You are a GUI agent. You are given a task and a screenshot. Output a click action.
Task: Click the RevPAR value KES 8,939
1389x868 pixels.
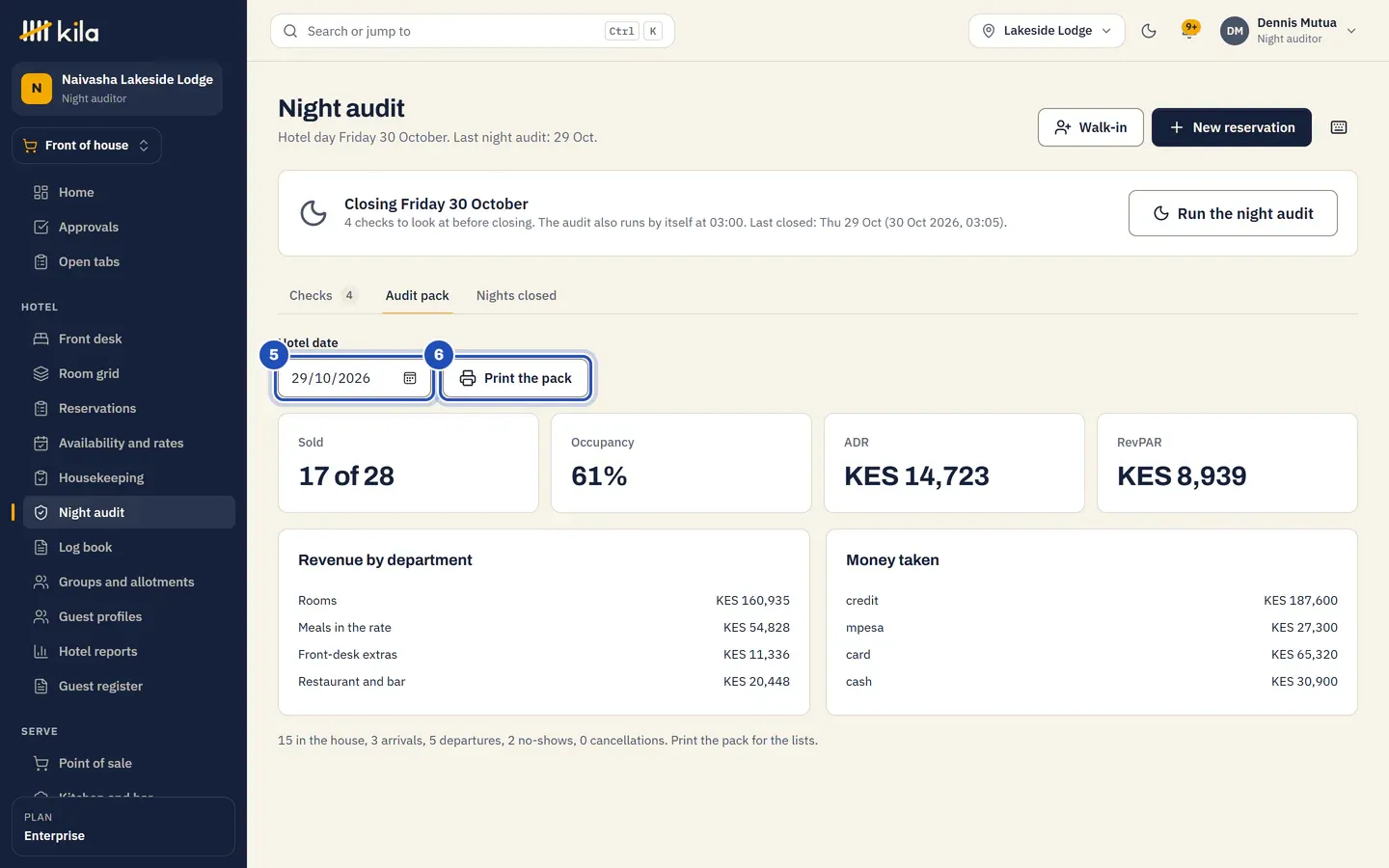(x=1182, y=475)
